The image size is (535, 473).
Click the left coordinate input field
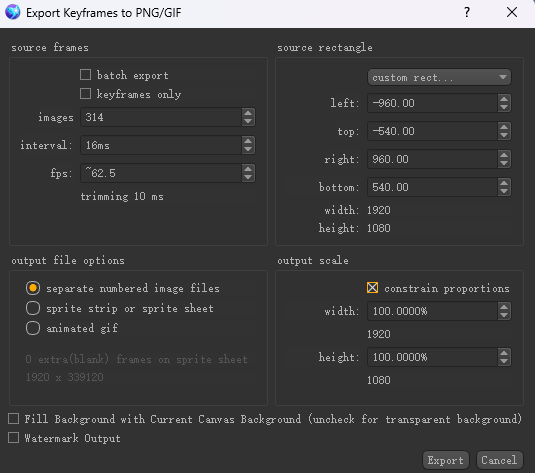[432, 103]
